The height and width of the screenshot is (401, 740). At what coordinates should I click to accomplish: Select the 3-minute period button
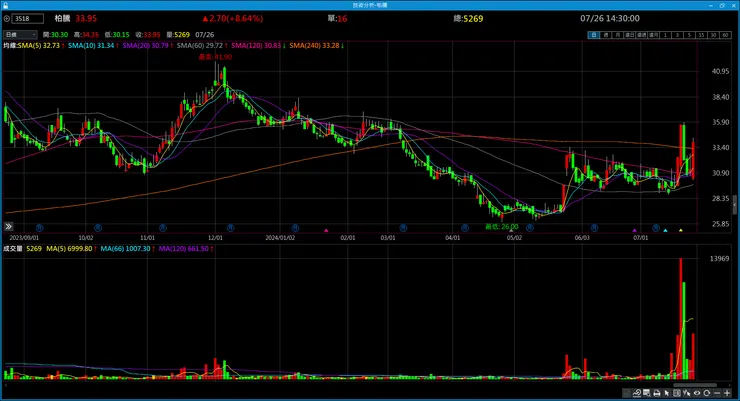pos(678,35)
